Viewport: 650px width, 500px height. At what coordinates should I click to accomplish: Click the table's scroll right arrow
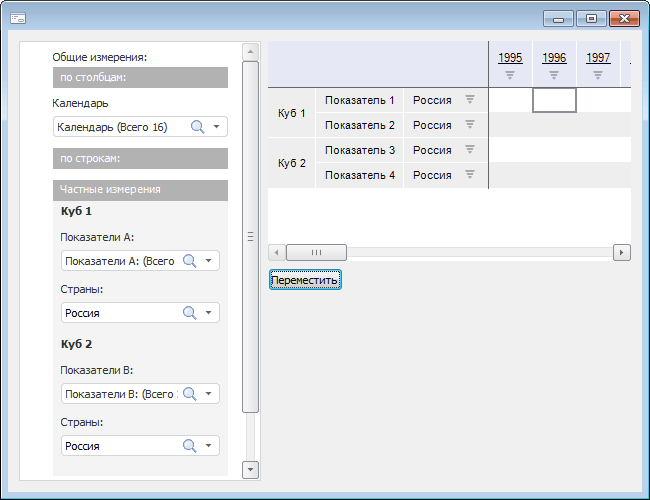point(622,253)
